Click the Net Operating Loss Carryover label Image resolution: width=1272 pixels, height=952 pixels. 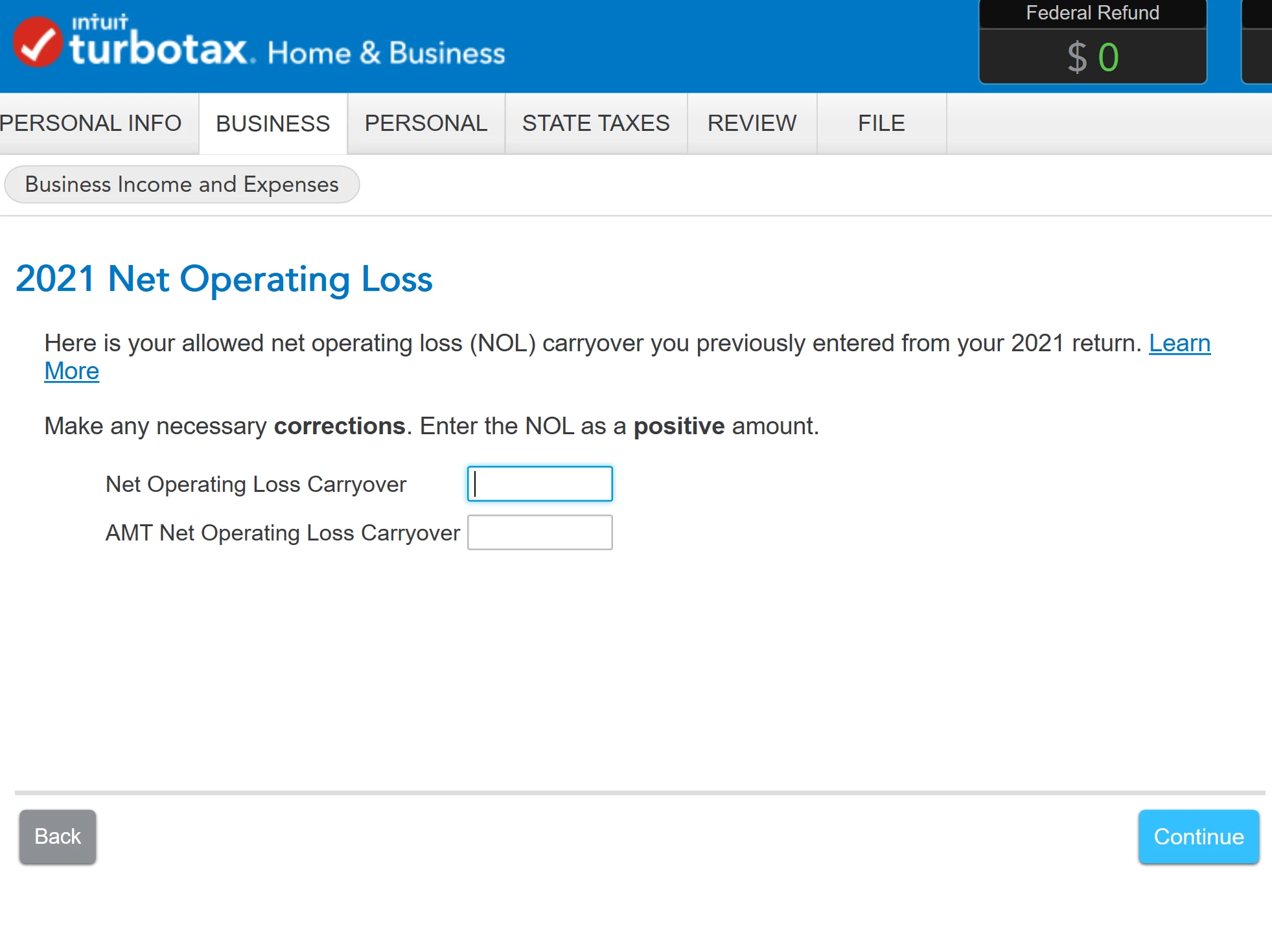[x=256, y=485]
